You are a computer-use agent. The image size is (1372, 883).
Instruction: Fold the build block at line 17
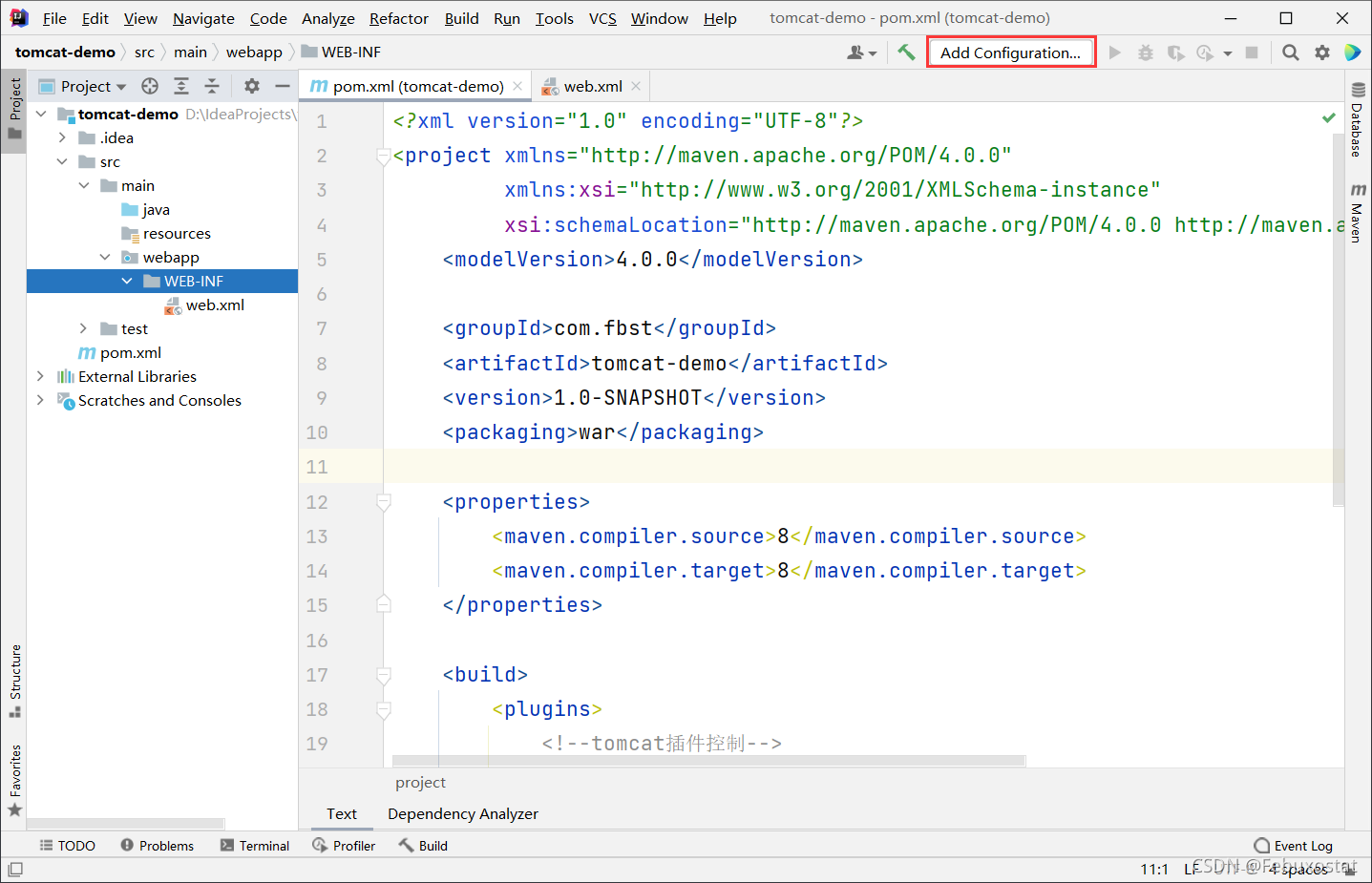click(x=384, y=675)
